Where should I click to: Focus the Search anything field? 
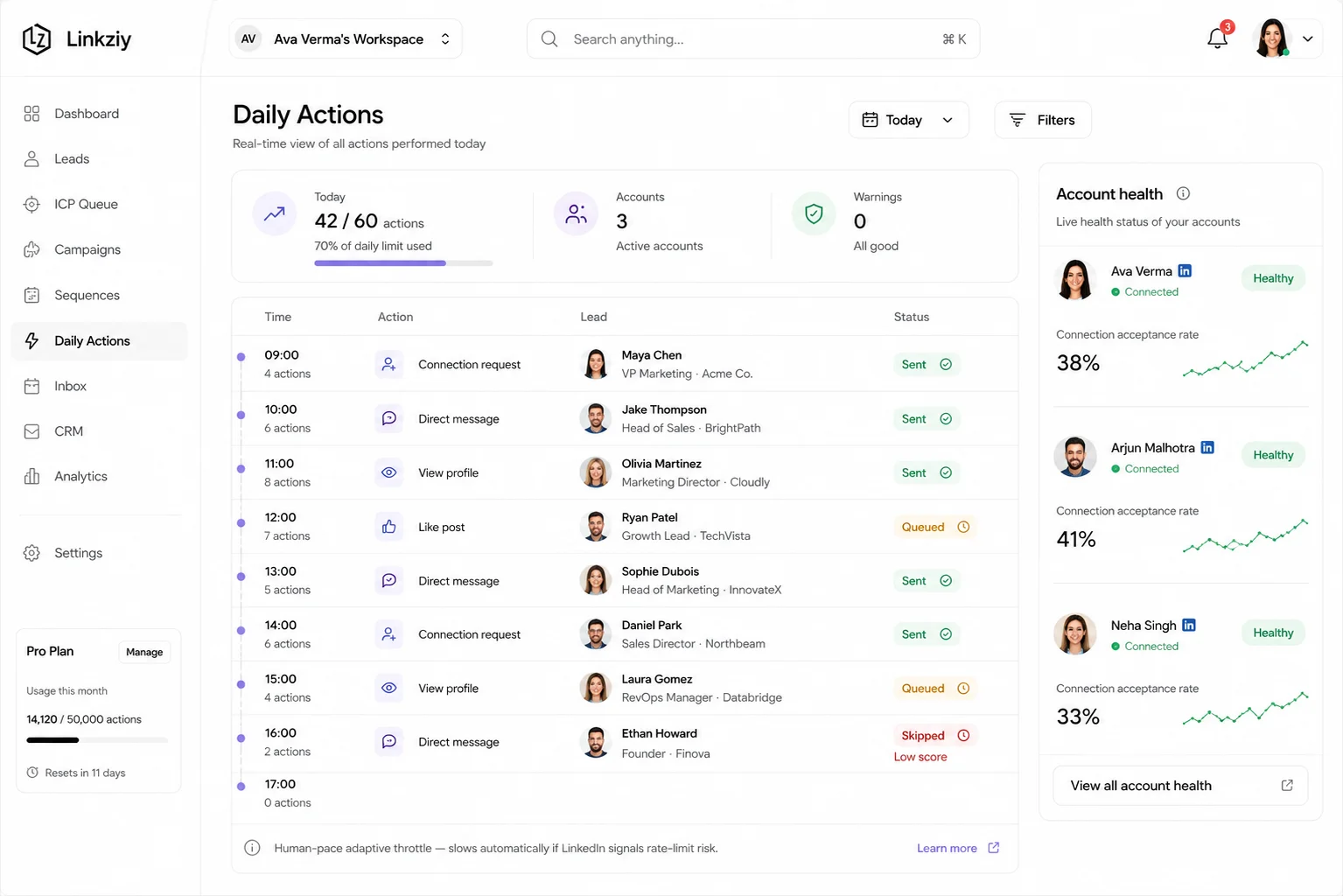(x=752, y=39)
